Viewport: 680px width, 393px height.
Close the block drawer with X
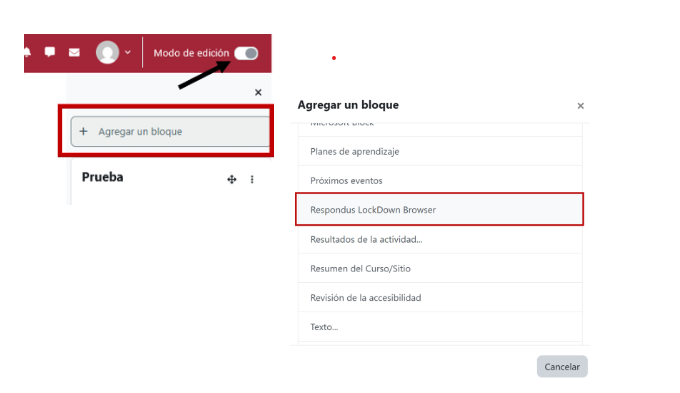(x=258, y=92)
